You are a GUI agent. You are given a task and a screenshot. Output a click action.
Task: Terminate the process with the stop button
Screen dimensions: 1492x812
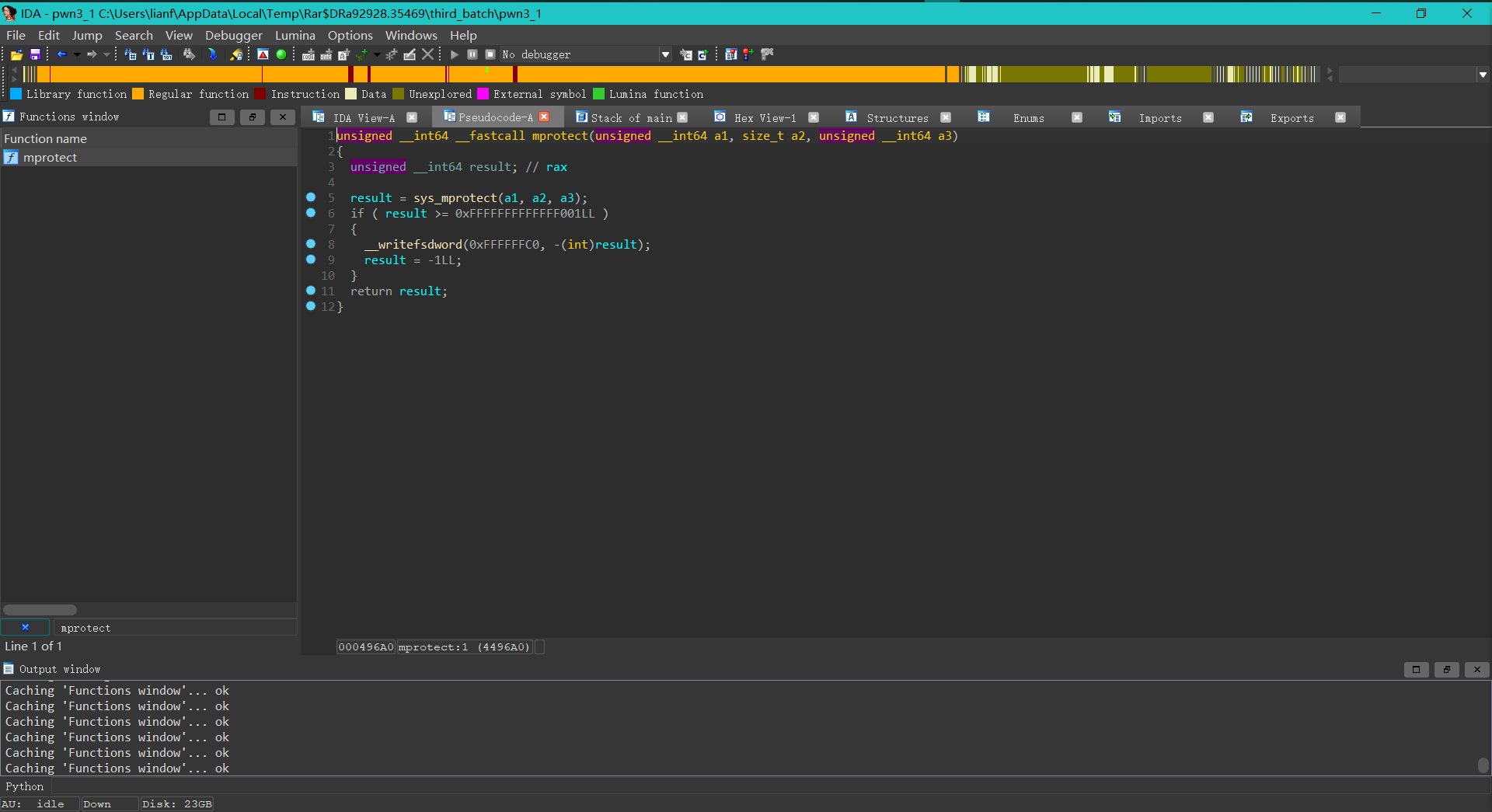490,54
